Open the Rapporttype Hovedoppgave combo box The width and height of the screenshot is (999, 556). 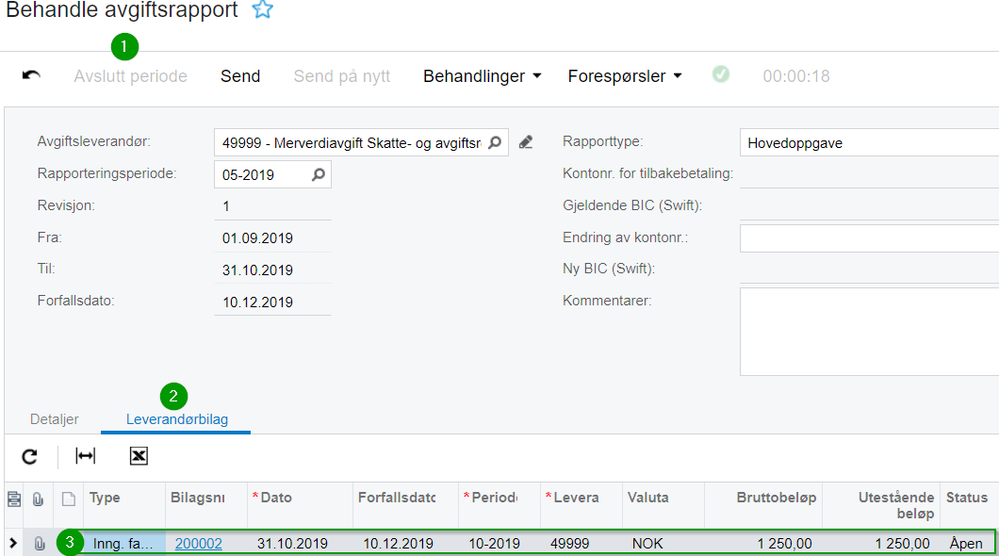(x=869, y=143)
